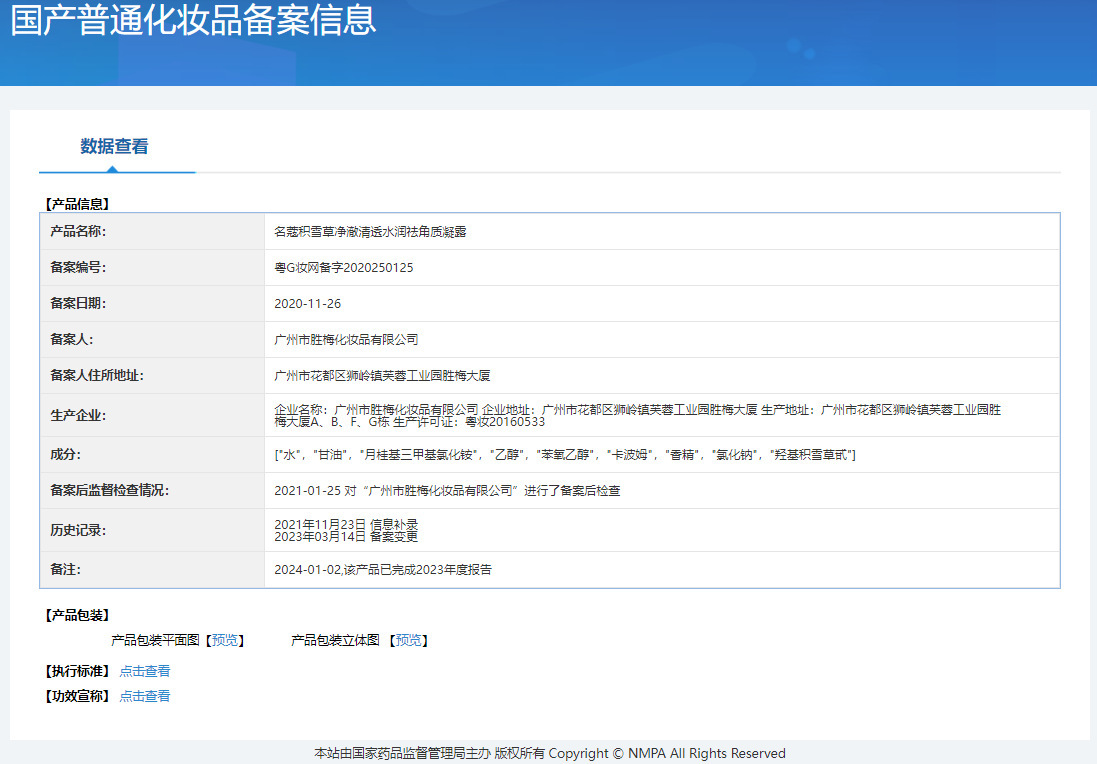1097x764 pixels.
Task: Open 点击查看 link next to 功效宣称
Action: (145, 696)
